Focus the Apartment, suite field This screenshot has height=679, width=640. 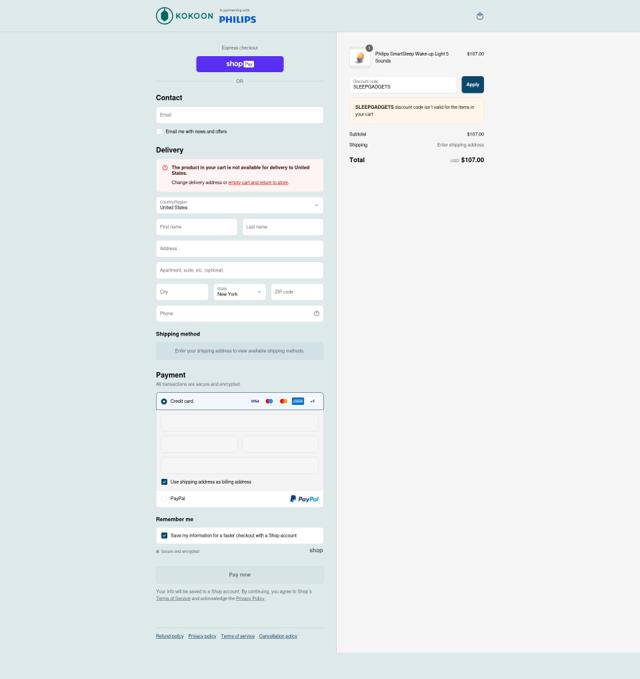(239, 270)
